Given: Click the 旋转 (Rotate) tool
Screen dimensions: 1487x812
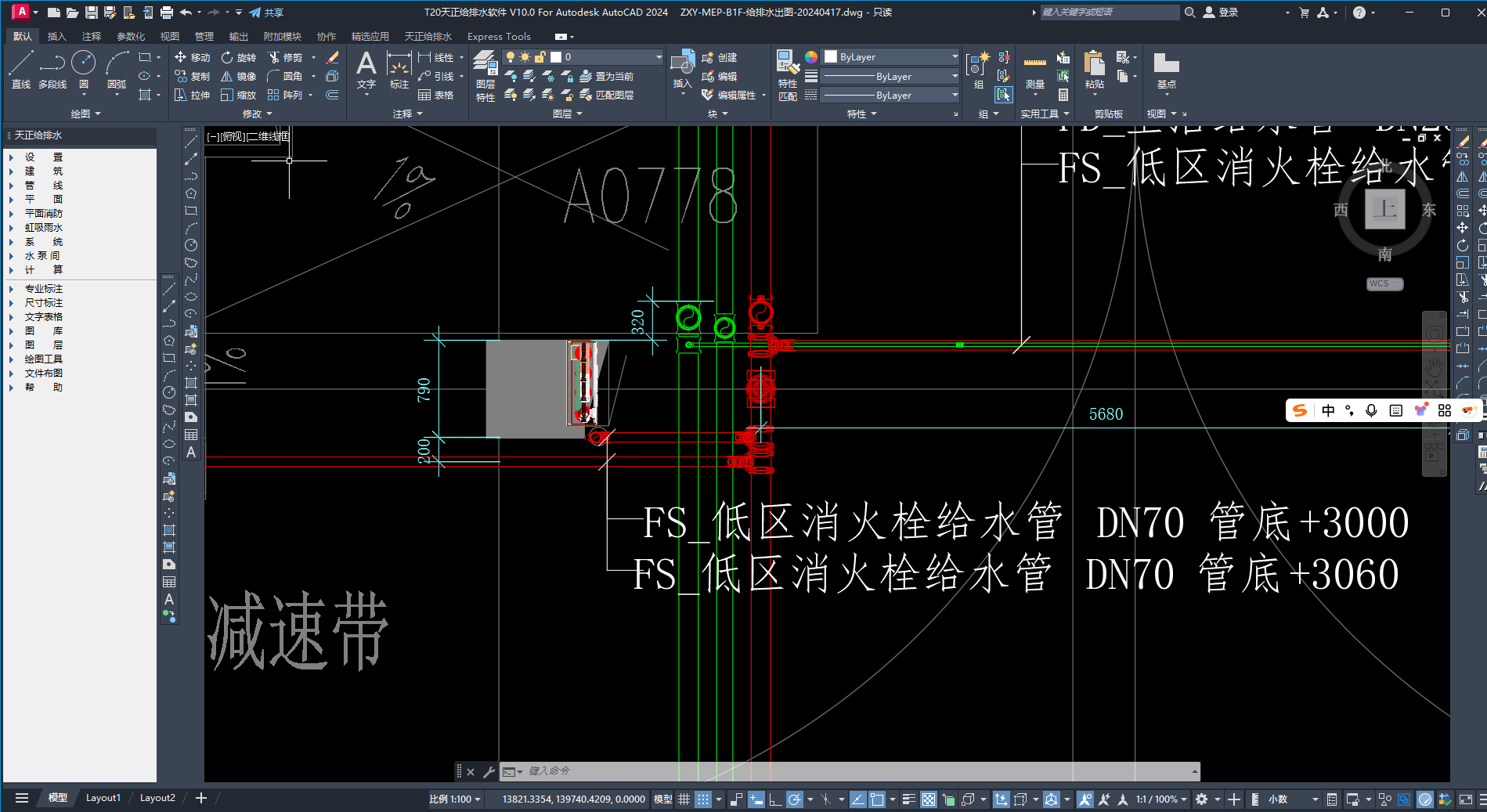Looking at the screenshot, I should (x=239, y=57).
